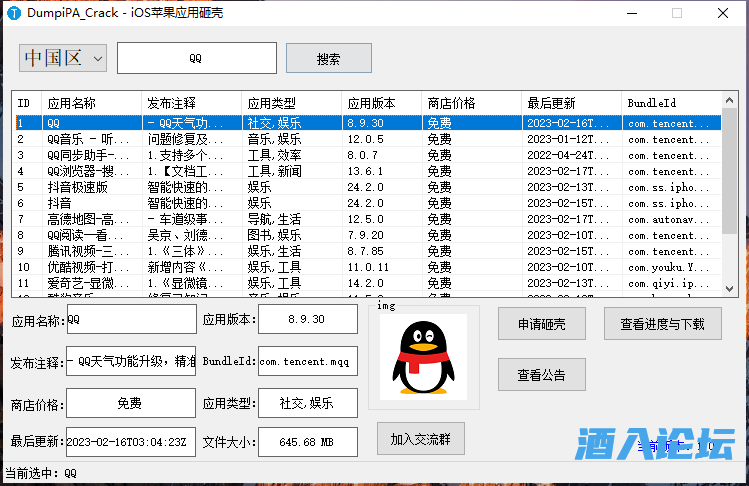Sort by the ID column header

[28, 103]
